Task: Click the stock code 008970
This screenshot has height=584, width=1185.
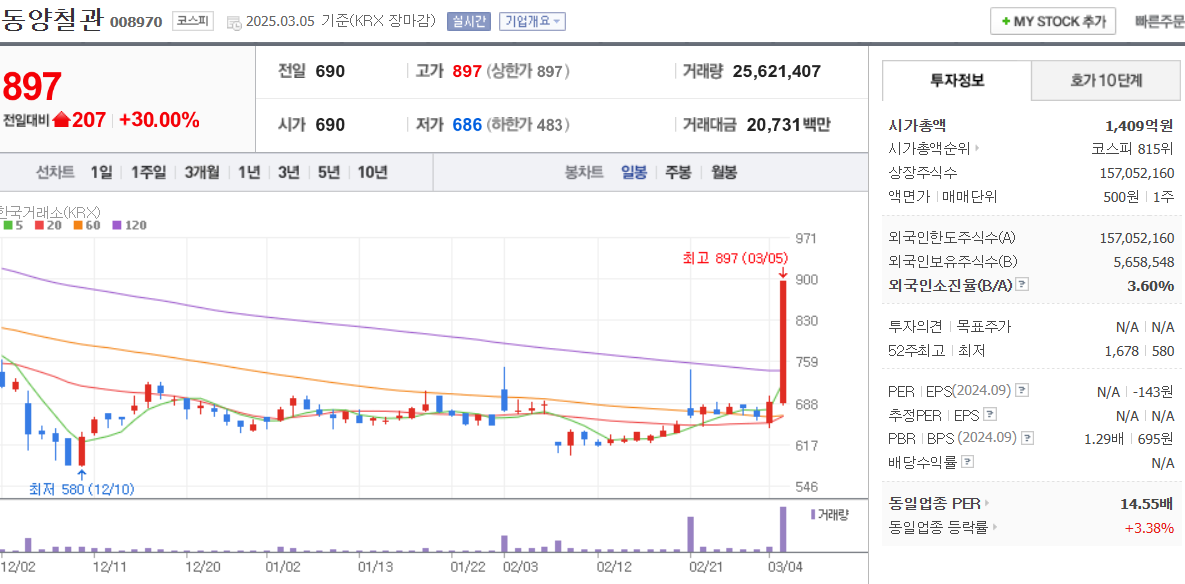Action: pyautogui.click(x=136, y=22)
